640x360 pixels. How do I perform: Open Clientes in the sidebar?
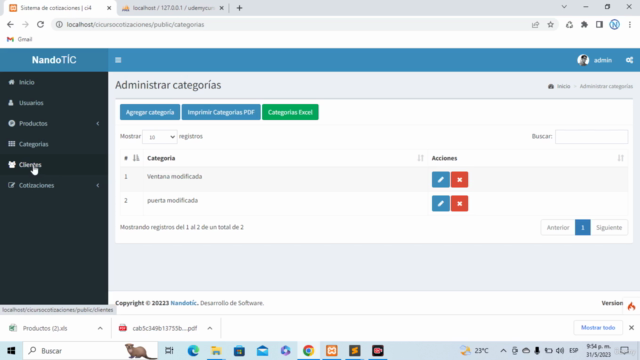coord(54,164)
